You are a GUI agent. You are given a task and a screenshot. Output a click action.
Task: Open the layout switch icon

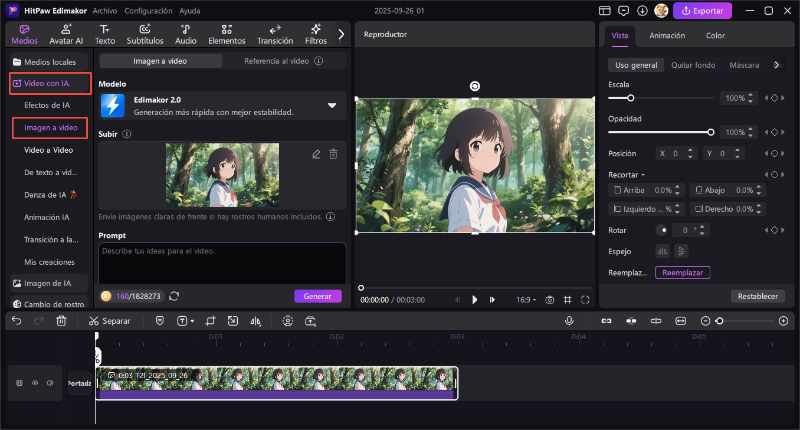pyautogui.click(x=605, y=11)
